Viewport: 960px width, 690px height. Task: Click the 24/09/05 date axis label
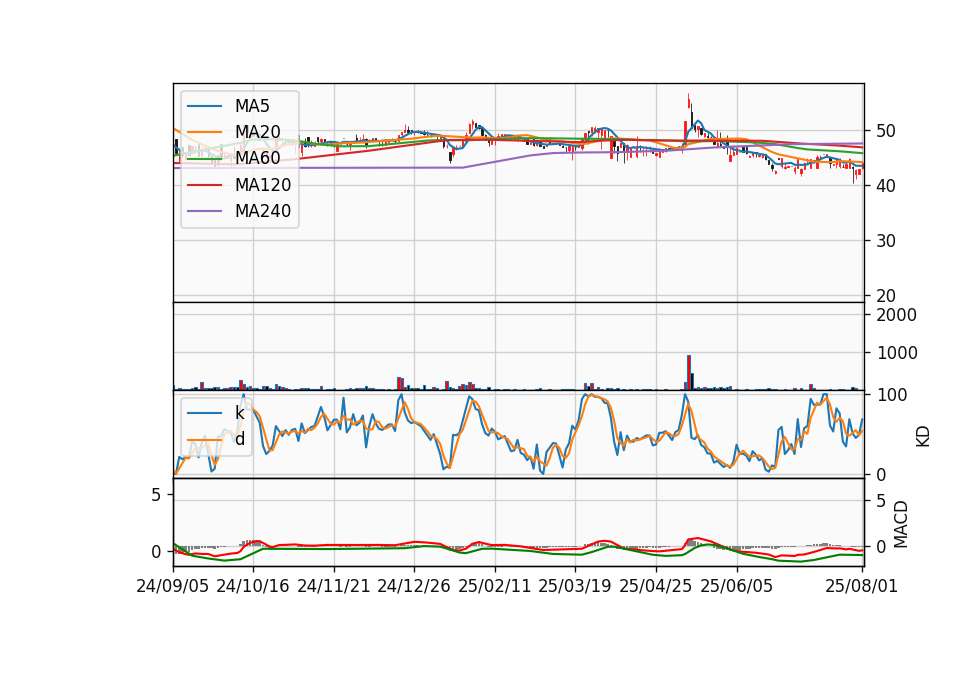point(173,586)
